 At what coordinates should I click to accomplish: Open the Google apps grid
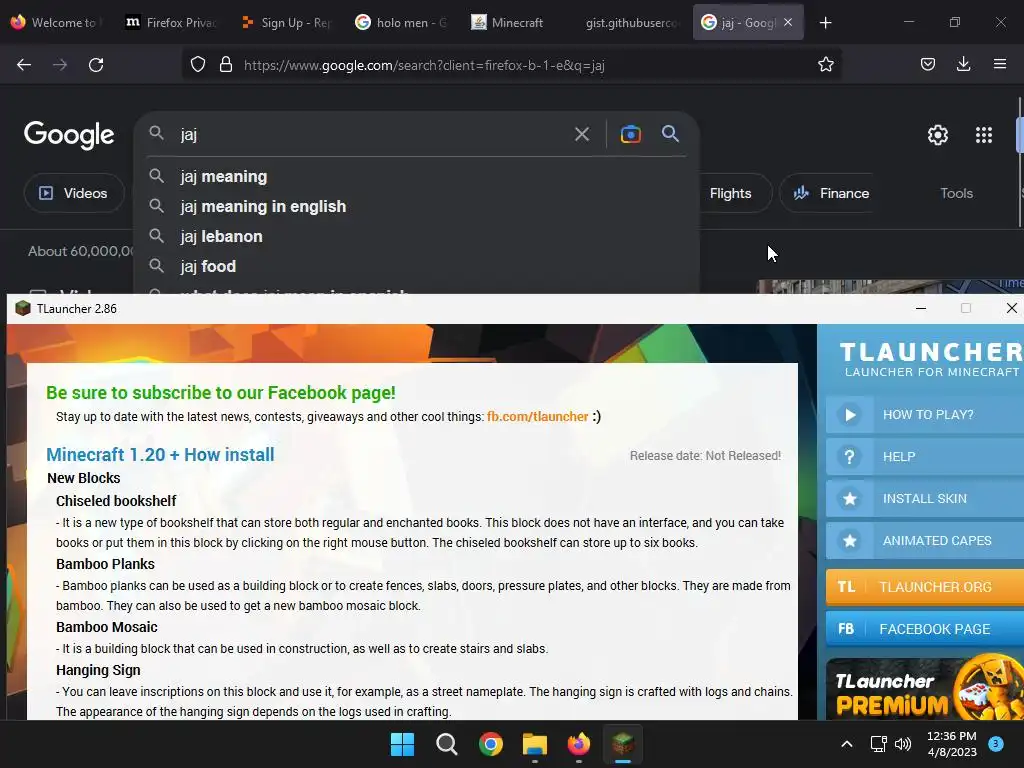(x=984, y=135)
